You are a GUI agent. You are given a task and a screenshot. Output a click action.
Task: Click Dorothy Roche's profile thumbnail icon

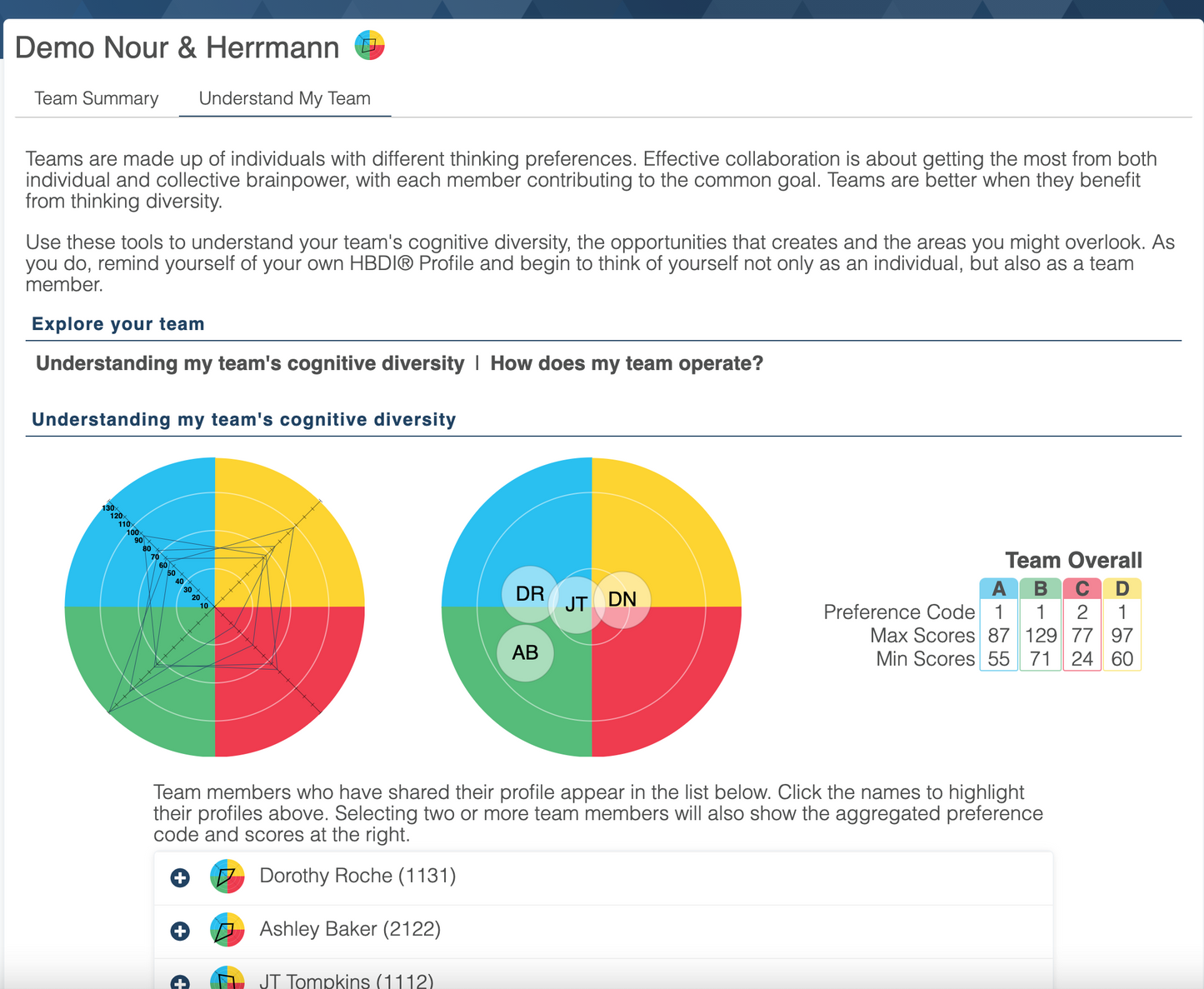(227, 877)
